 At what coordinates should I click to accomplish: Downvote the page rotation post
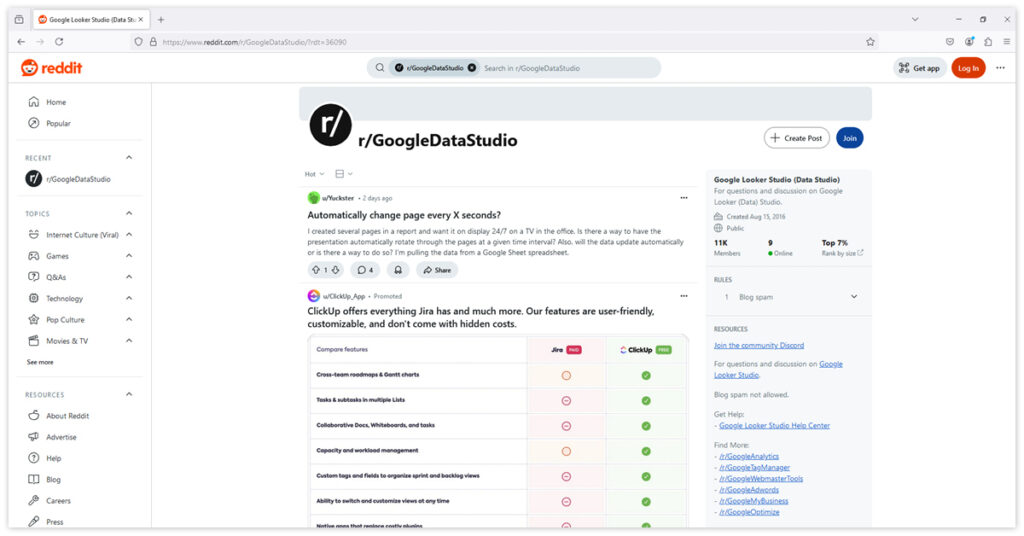335,270
